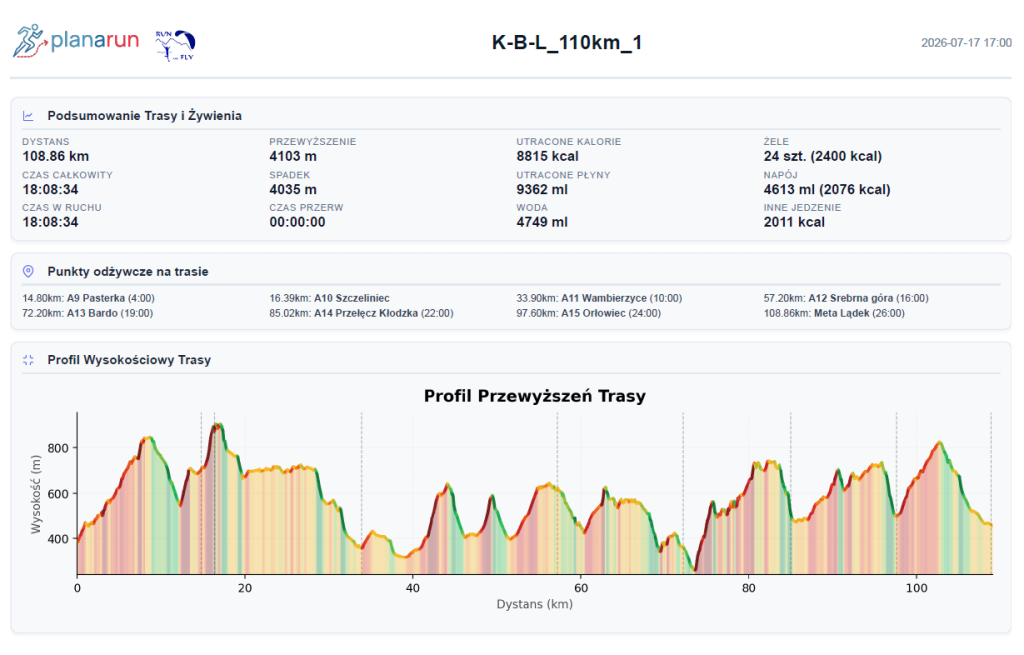The width and height of the screenshot is (1024, 655).
Task: Click the break time value 00:00:00
Action: pyautogui.click(x=297, y=222)
